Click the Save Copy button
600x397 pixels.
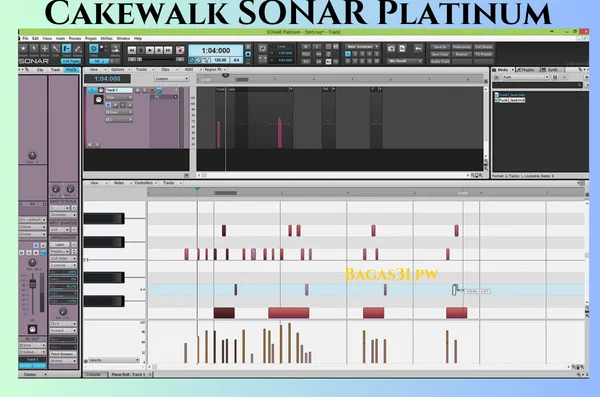(440, 54)
